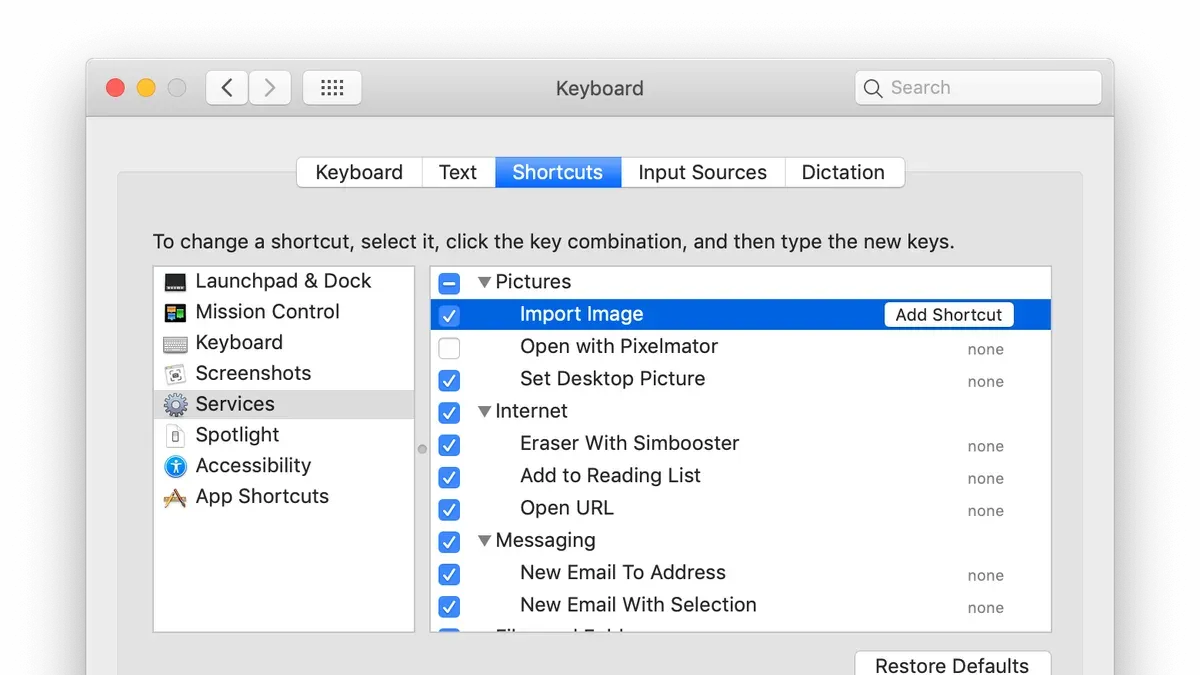Toggle the Messaging group checkbox
1200x675 pixels.
point(449,542)
